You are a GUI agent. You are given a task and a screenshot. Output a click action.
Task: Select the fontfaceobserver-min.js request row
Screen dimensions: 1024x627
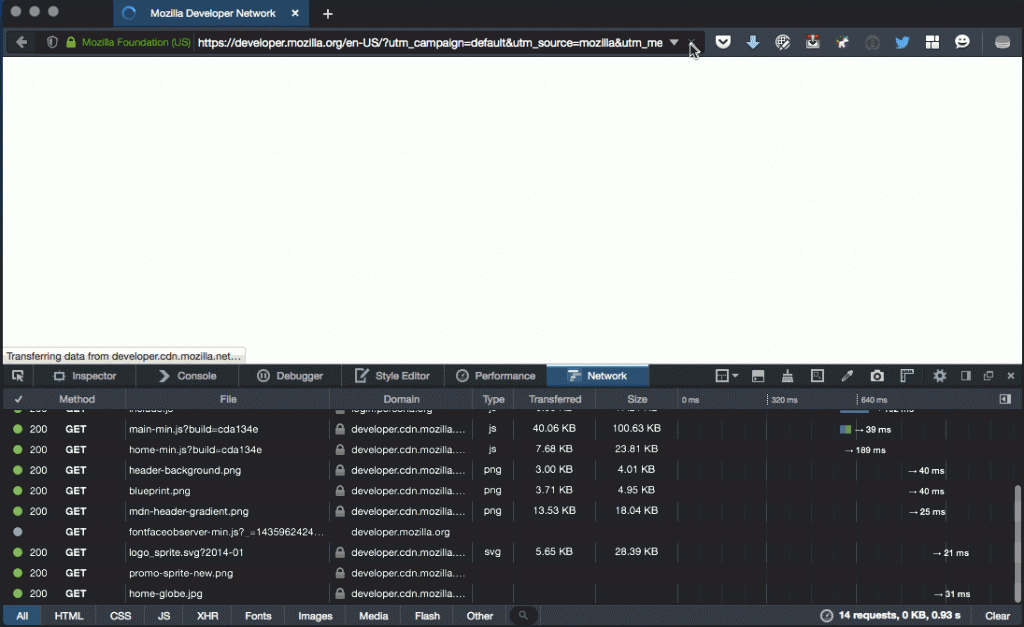(509, 532)
